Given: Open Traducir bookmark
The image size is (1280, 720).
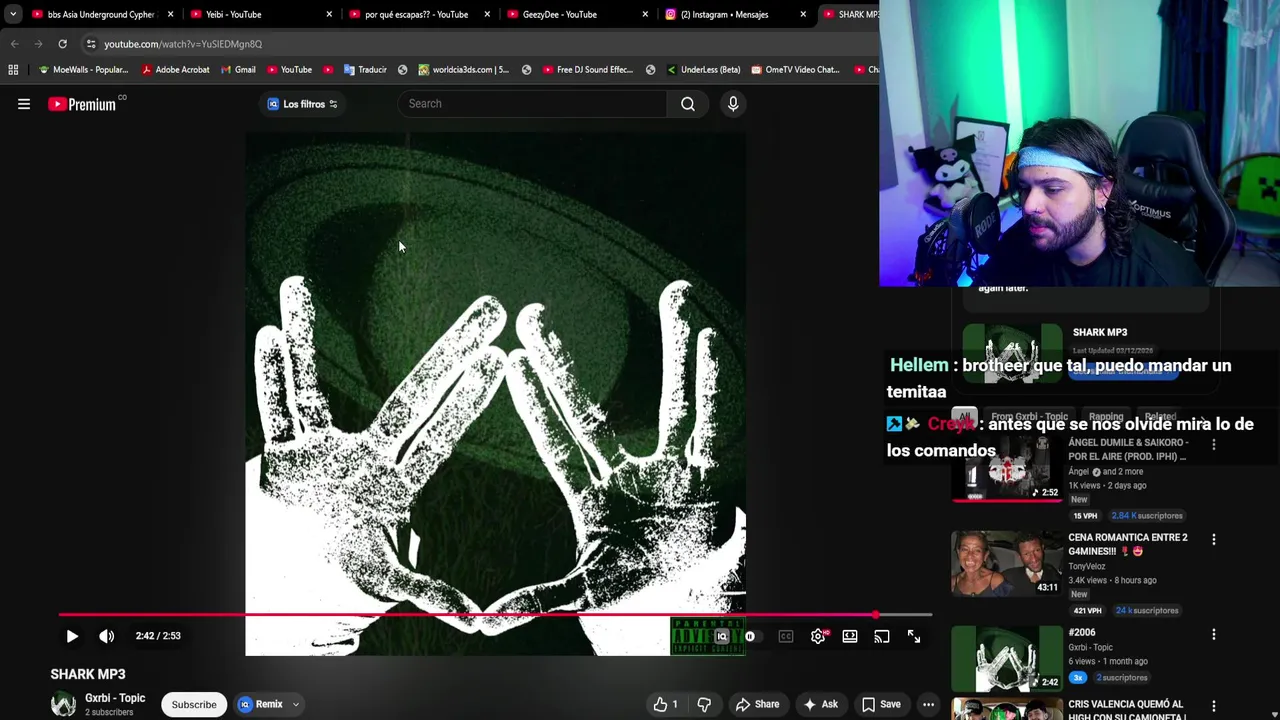Looking at the screenshot, I should click(x=365, y=70).
